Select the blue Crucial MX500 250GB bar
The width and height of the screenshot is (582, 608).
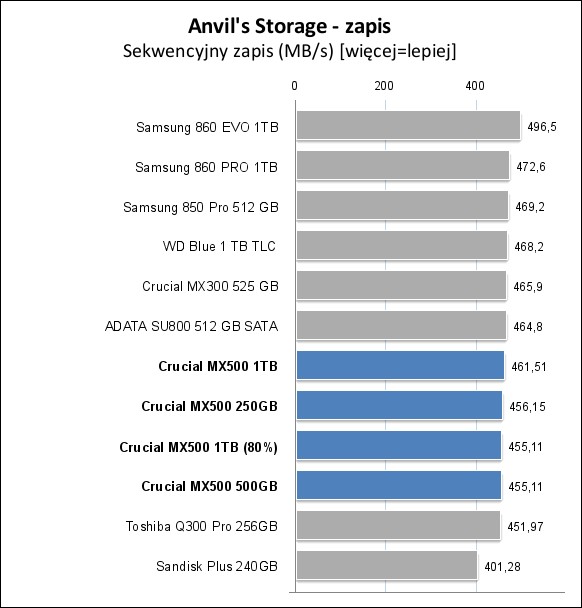coord(399,405)
